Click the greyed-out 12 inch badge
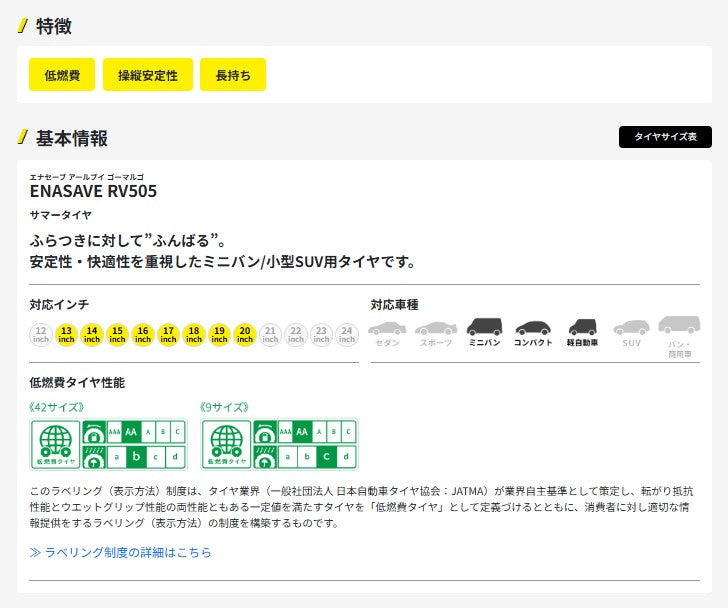 [41, 335]
